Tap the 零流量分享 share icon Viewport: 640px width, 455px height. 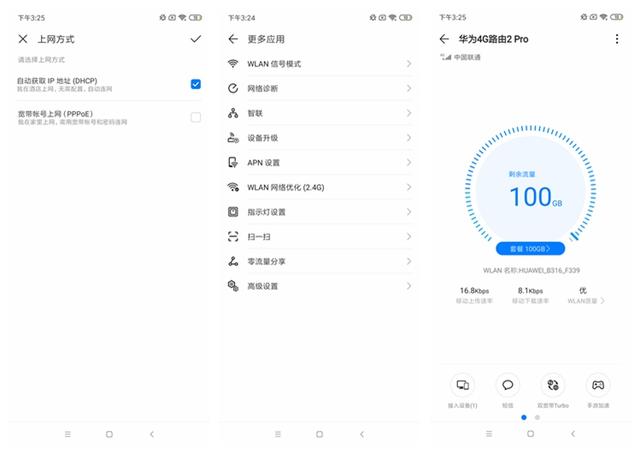pyautogui.click(x=233, y=261)
